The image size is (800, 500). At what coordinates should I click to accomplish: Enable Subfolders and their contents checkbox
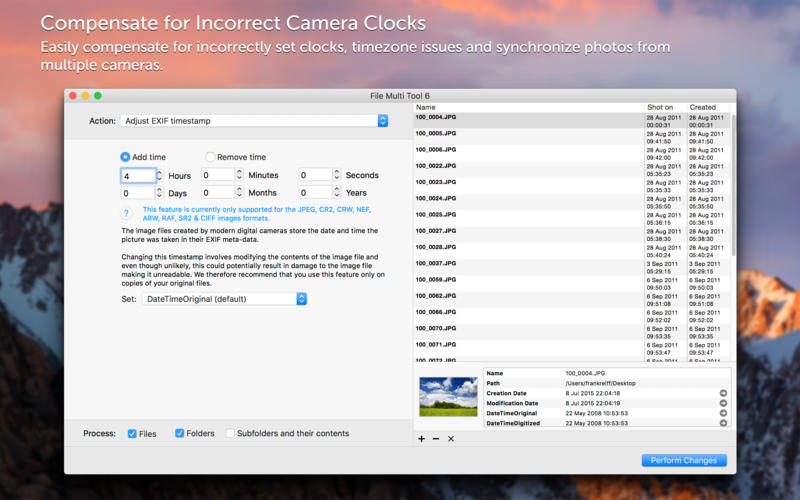pos(230,433)
